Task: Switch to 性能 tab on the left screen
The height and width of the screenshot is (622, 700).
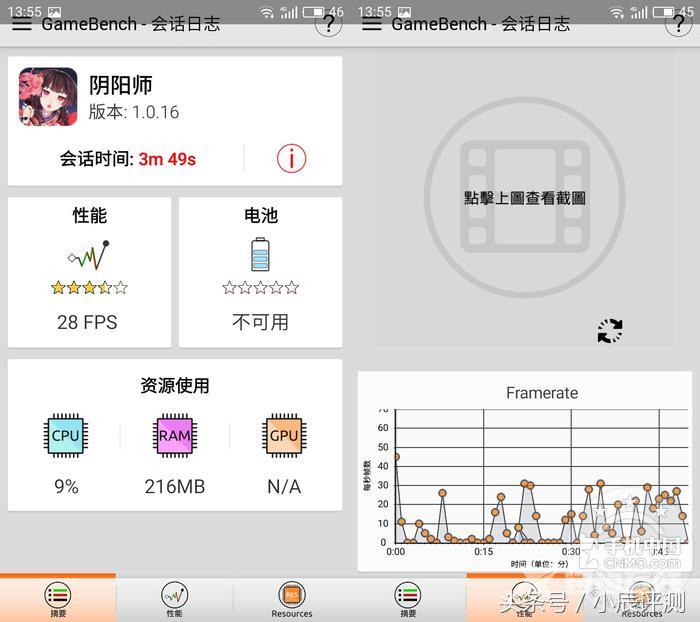Action: click(x=175, y=600)
